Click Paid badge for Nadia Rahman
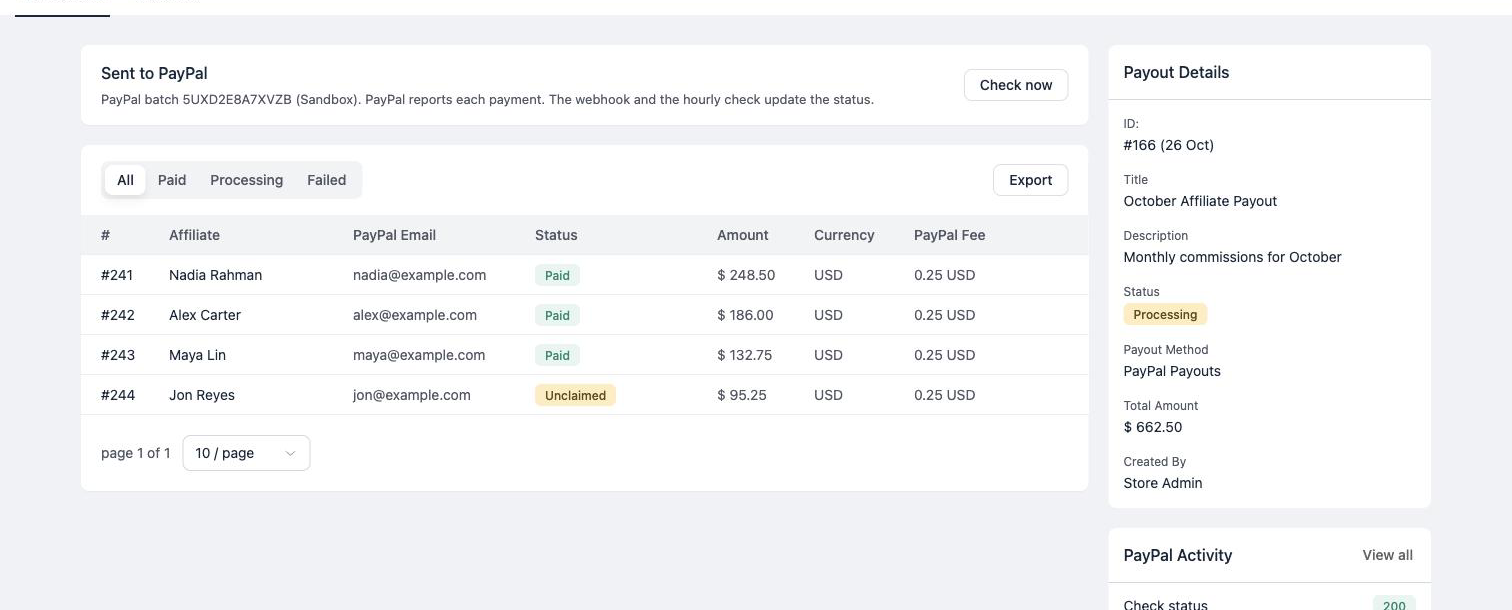 click(557, 275)
